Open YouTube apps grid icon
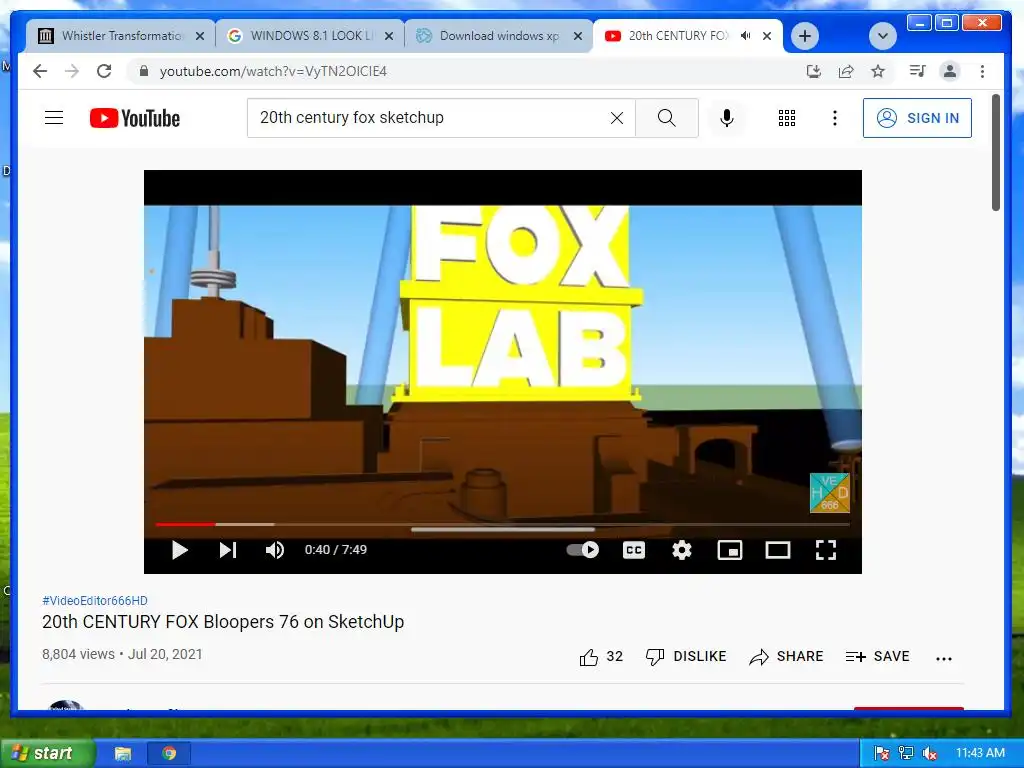 pyautogui.click(x=786, y=118)
